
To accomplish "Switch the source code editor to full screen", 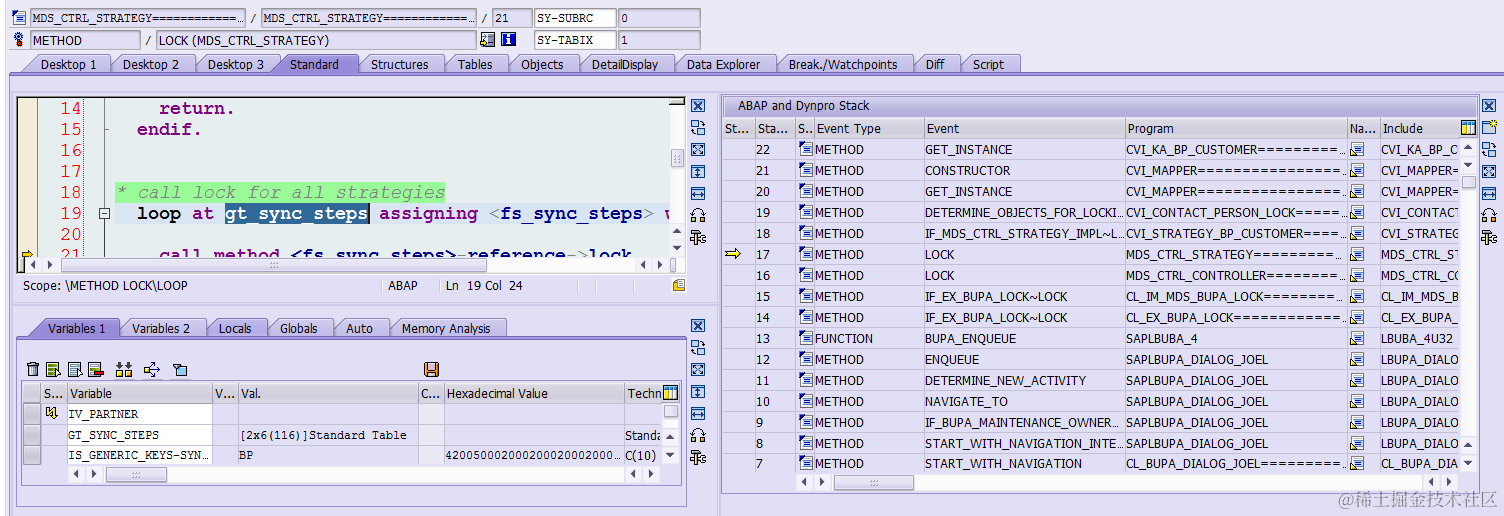I will point(698,149).
